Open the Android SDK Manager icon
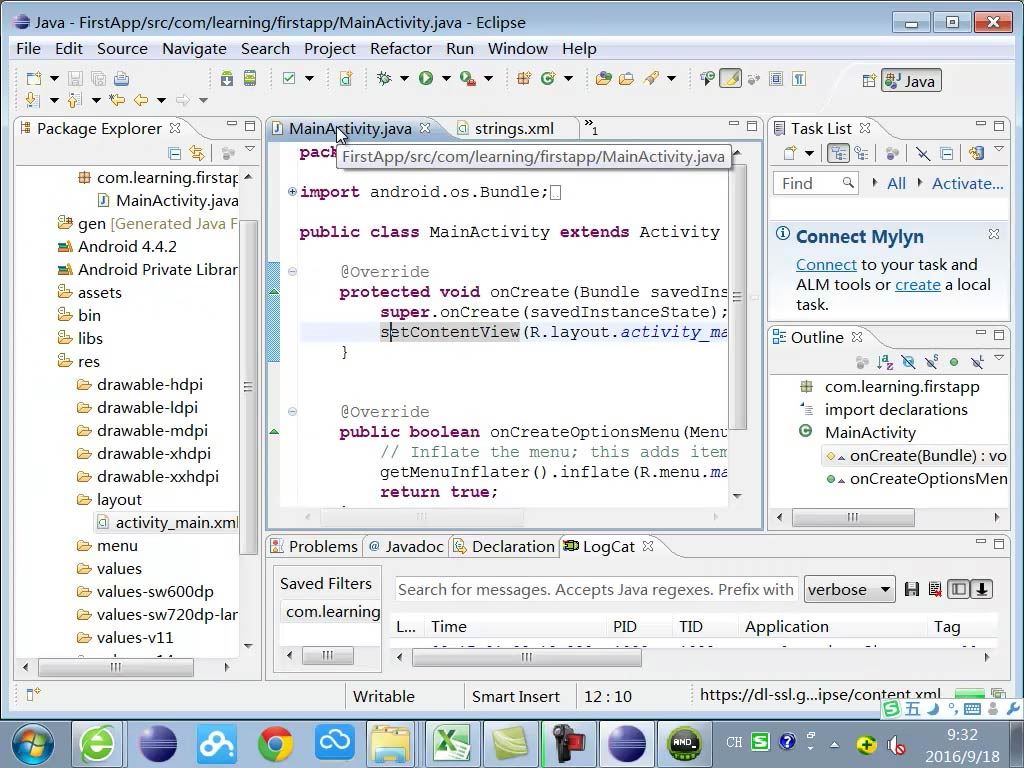The height and width of the screenshot is (768, 1024). pos(227,79)
